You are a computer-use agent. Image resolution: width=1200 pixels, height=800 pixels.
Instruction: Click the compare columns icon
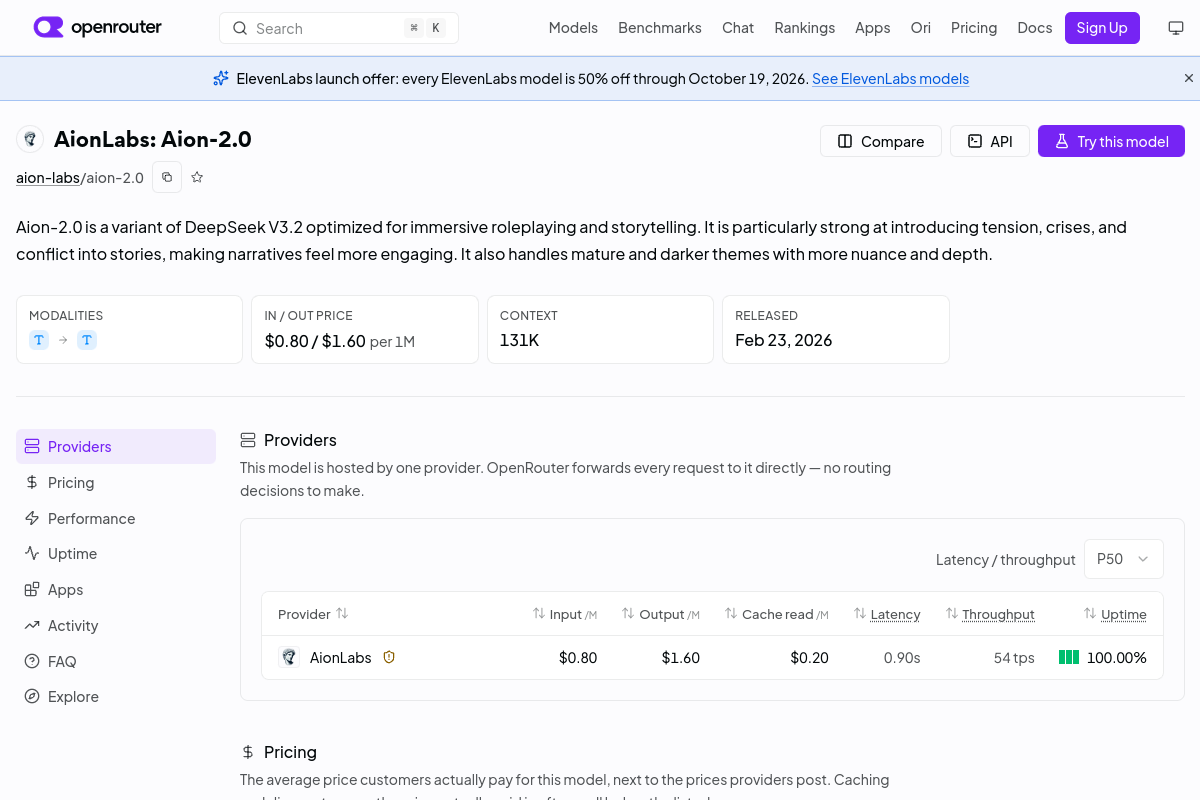click(x=845, y=141)
